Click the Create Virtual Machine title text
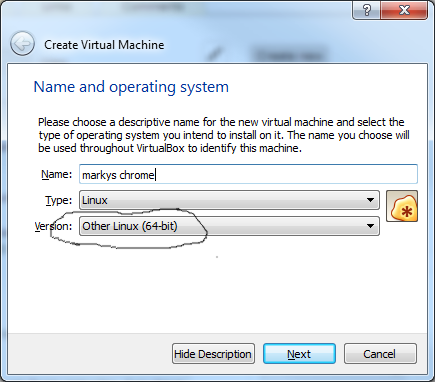The height and width of the screenshot is (382, 435). (x=104, y=45)
